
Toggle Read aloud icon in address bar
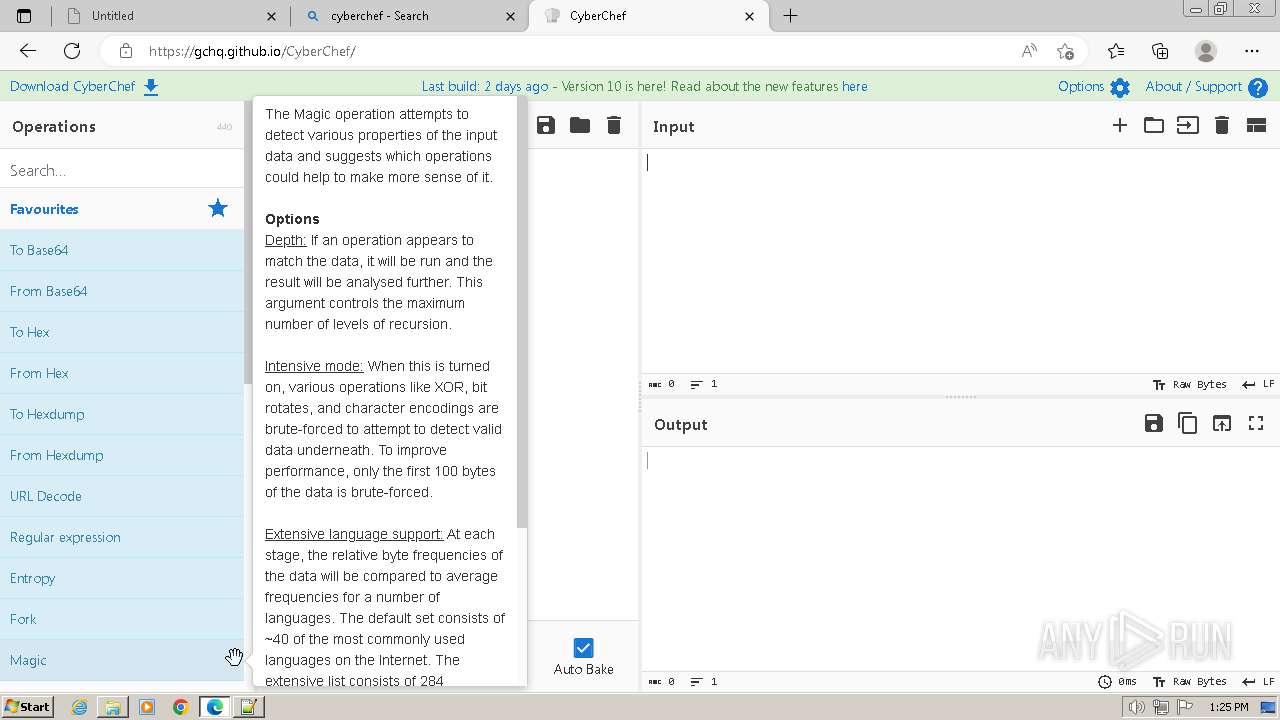pyautogui.click(x=1028, y=51)
